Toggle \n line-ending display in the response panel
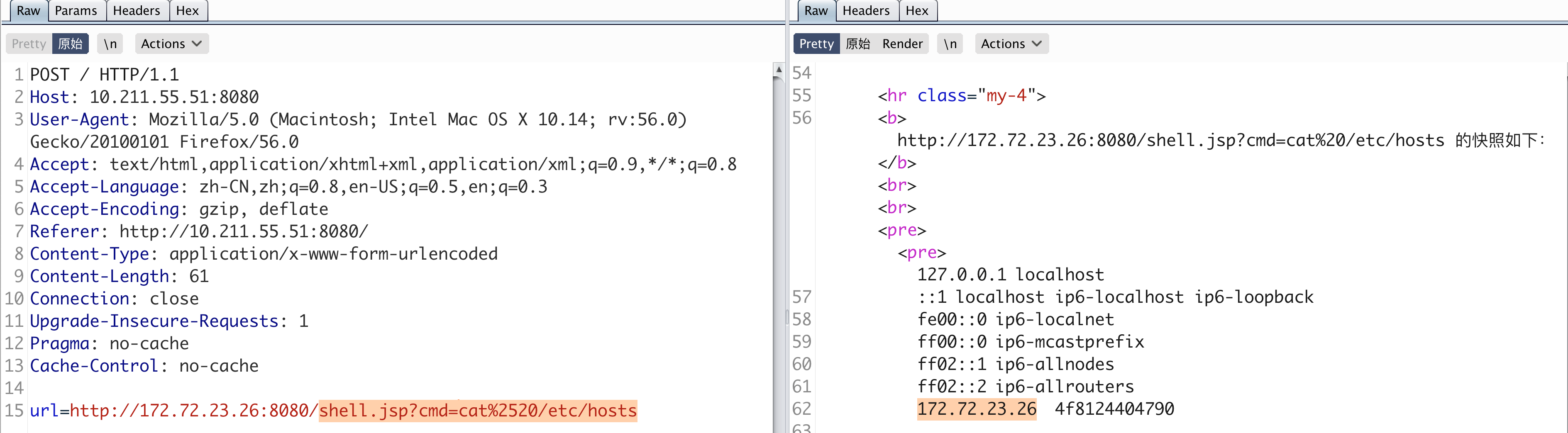This screenshot has width=1568, height=433. [950, 43]
